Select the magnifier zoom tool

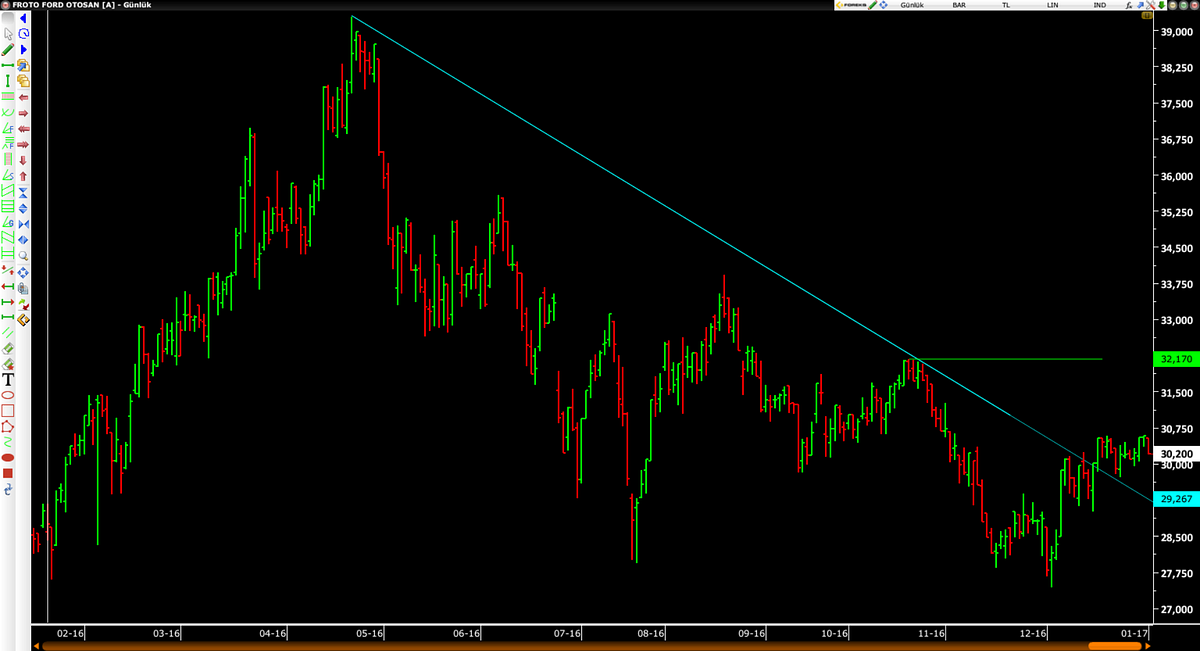(23, 255)
